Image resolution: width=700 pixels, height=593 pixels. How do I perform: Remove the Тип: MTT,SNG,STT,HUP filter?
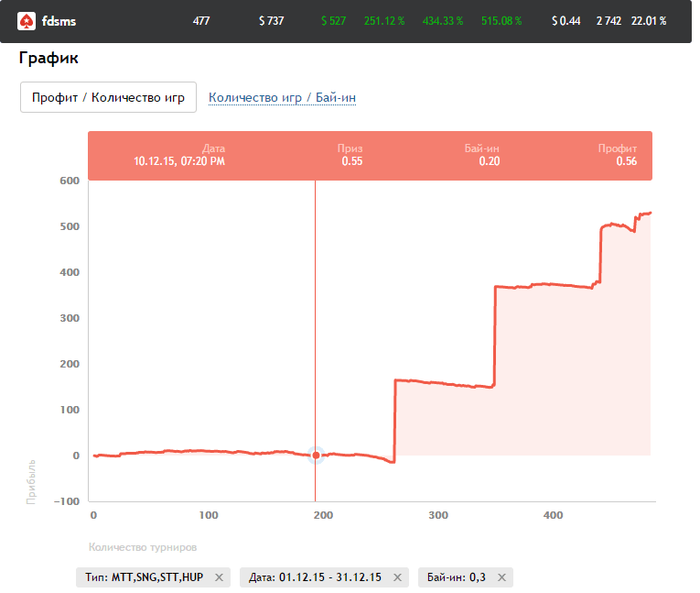pyautogui.click(x=219, y=577)
